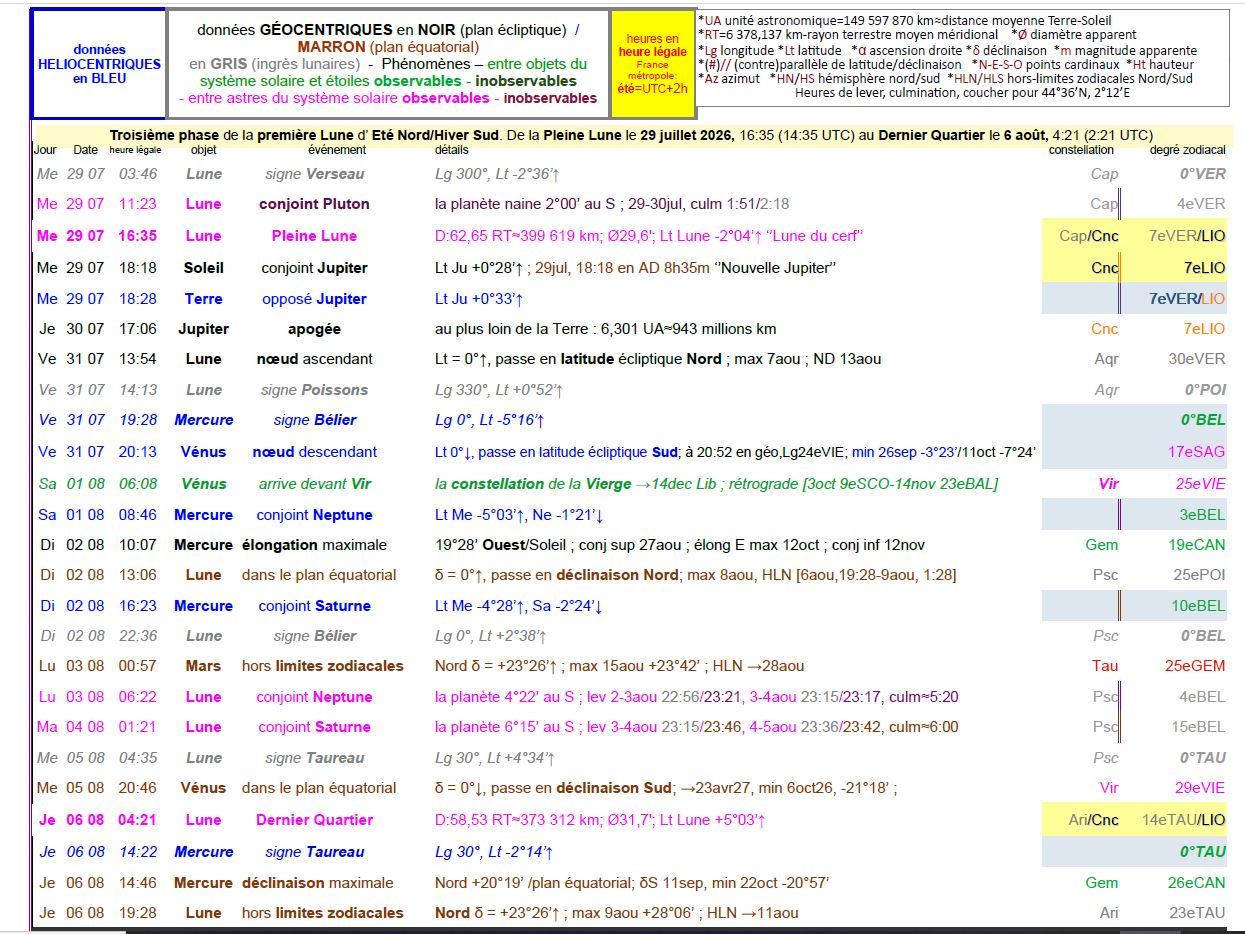Click 'Gem' constellation in élongation maximale row
1245x934 pixels.
(1102, 545)
